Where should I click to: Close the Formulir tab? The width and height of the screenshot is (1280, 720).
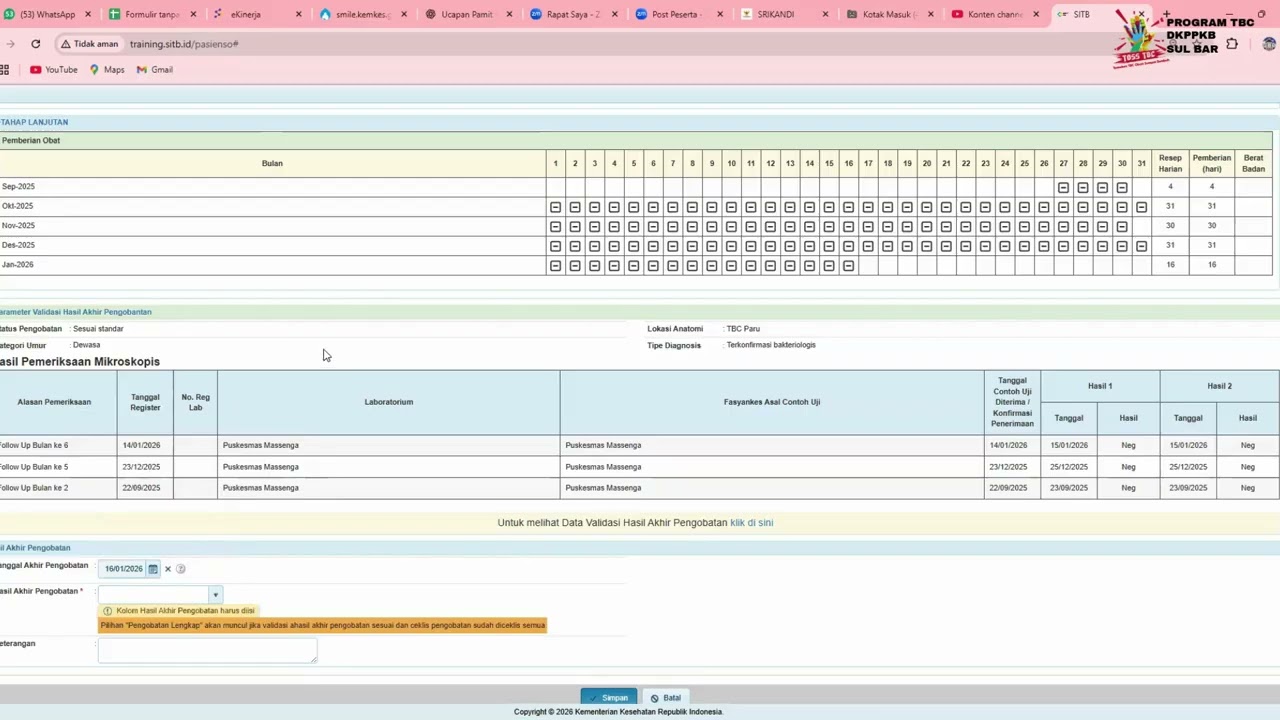point(193,15)
